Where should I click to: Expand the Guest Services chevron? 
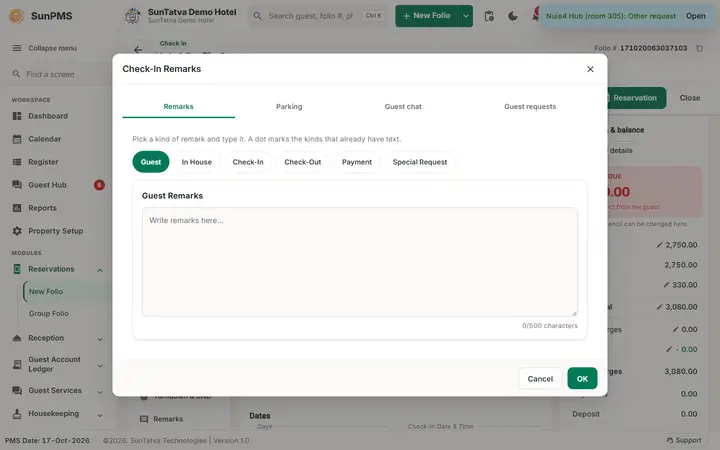pyautogui.click(x=100, y=392)
